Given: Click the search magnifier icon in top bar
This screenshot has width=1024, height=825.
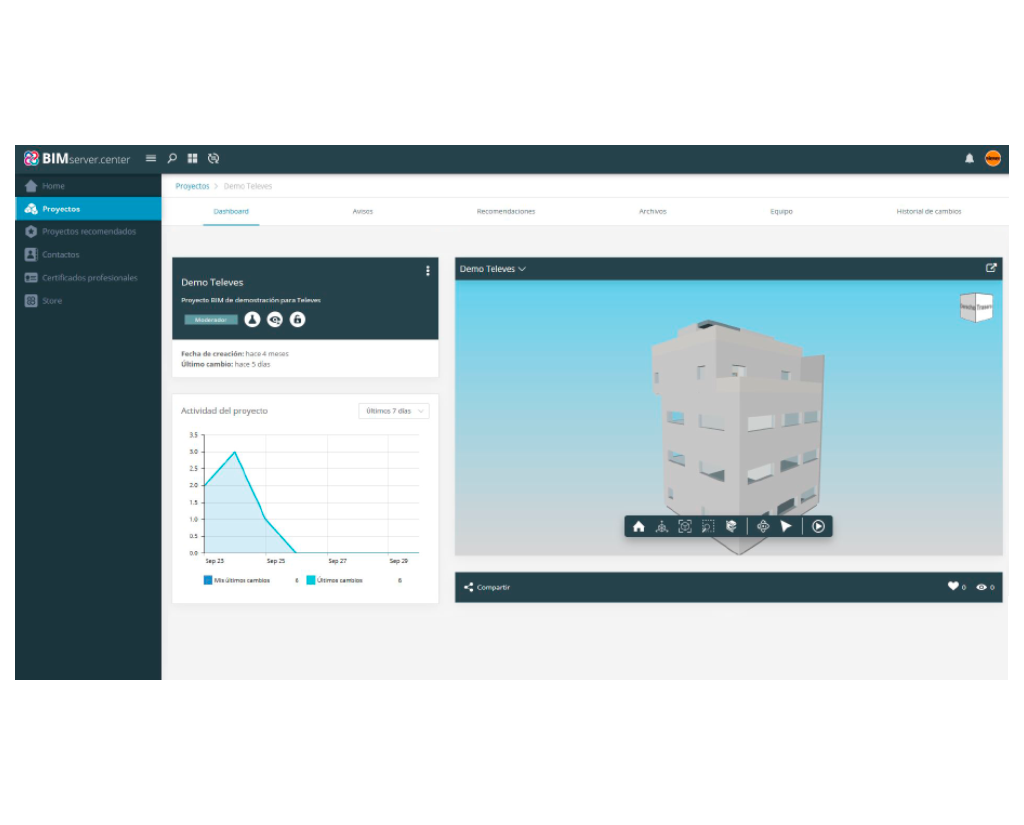Looking at the screenshot, I should (172, 158).
